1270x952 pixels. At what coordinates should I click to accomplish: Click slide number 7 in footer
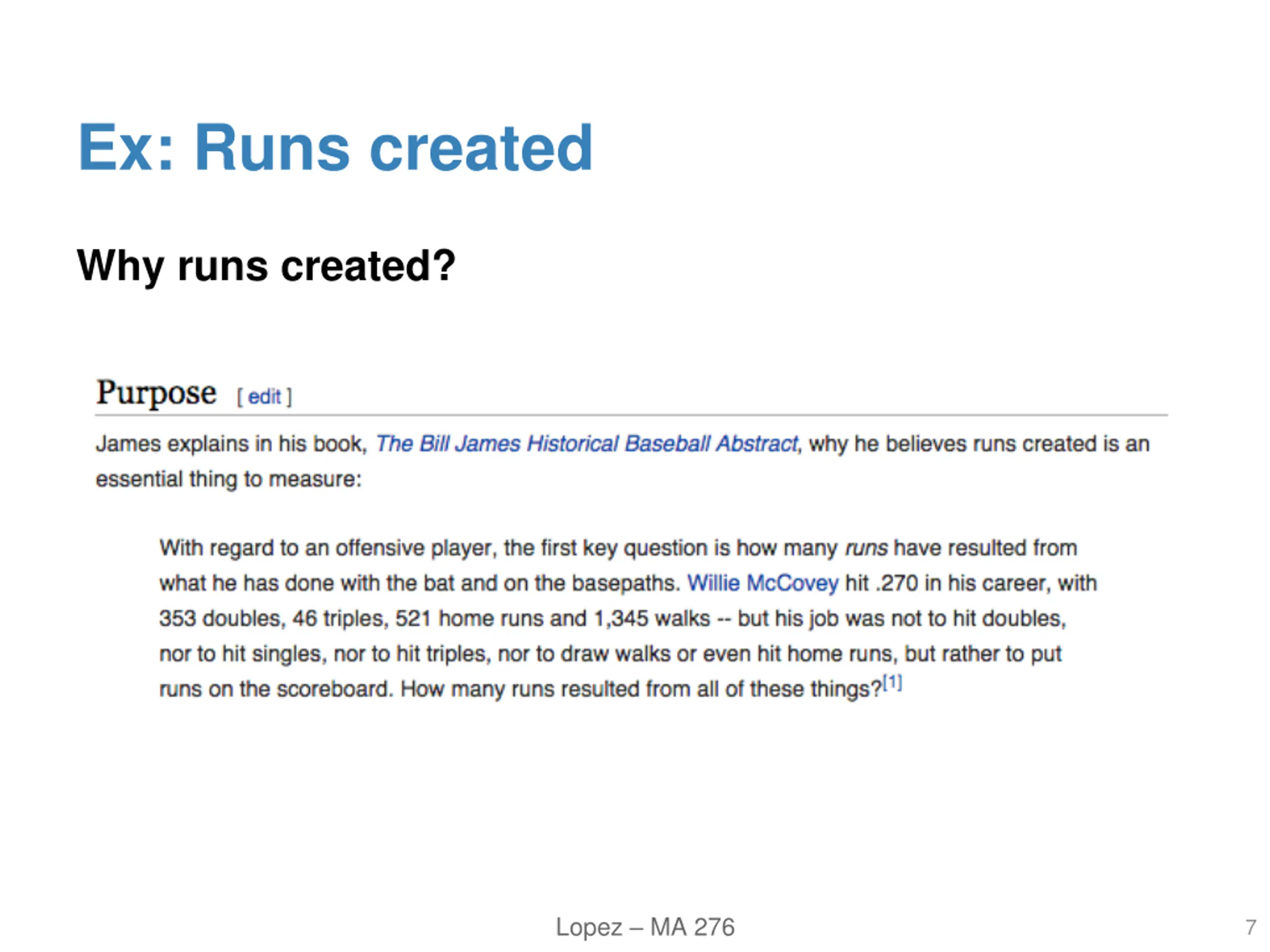click(1251, 927)
